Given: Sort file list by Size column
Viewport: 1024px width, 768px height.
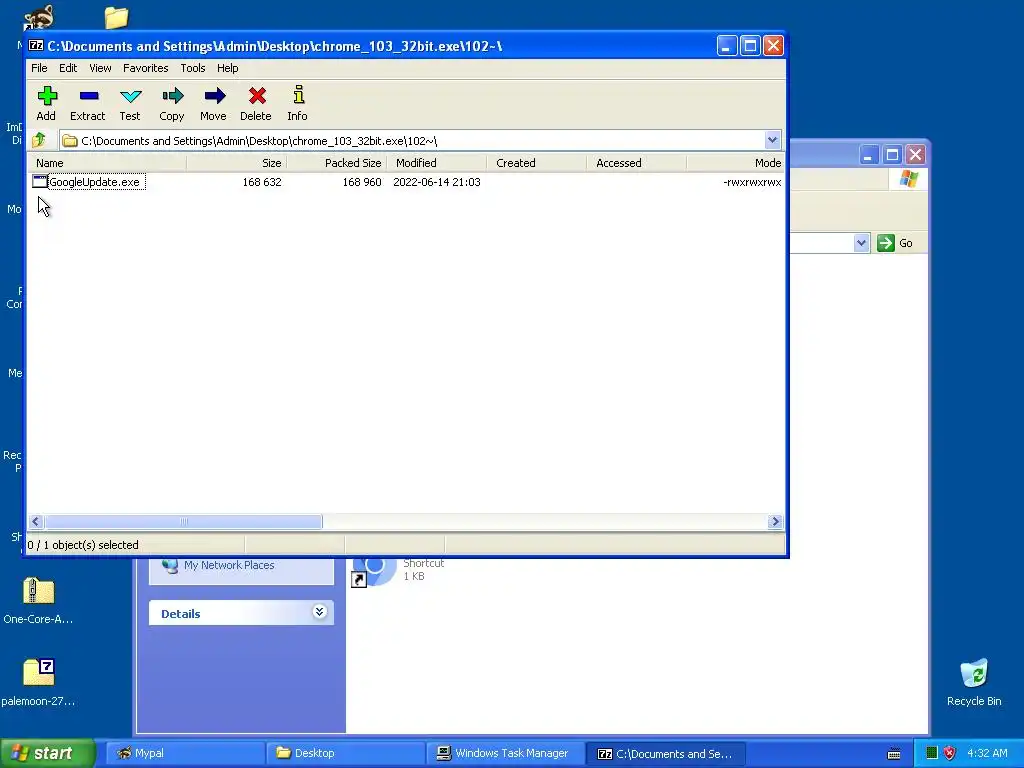Looking at the screenshot, I should pyautogui.click(x=236, y=163).
